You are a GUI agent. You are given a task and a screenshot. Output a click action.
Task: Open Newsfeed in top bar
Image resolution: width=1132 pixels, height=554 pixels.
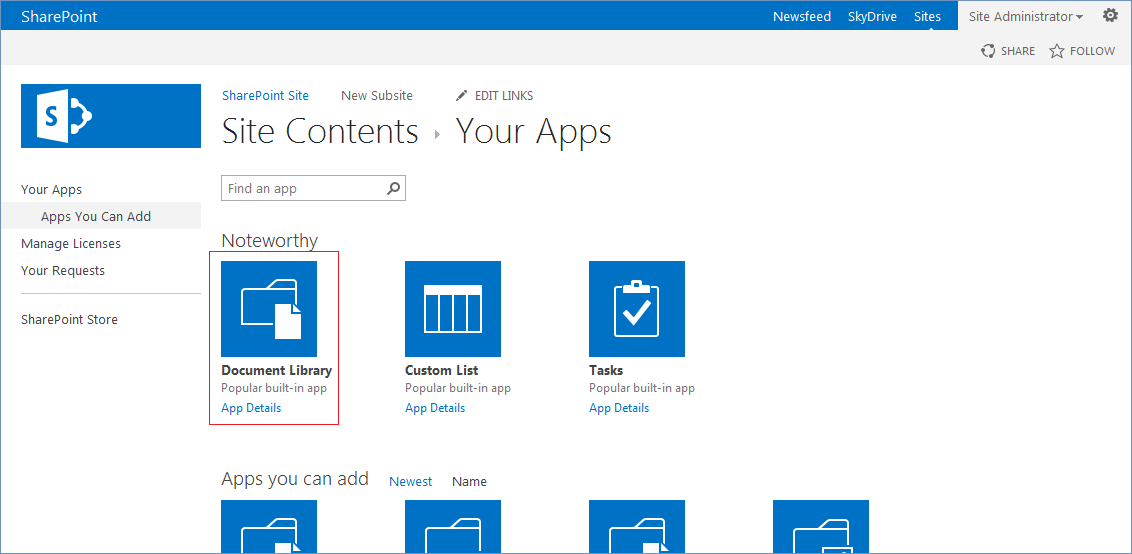coord(802,16)
